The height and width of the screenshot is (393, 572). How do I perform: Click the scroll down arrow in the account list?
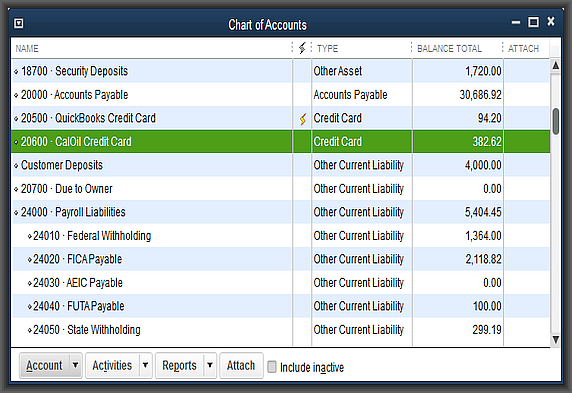point(555,340)
